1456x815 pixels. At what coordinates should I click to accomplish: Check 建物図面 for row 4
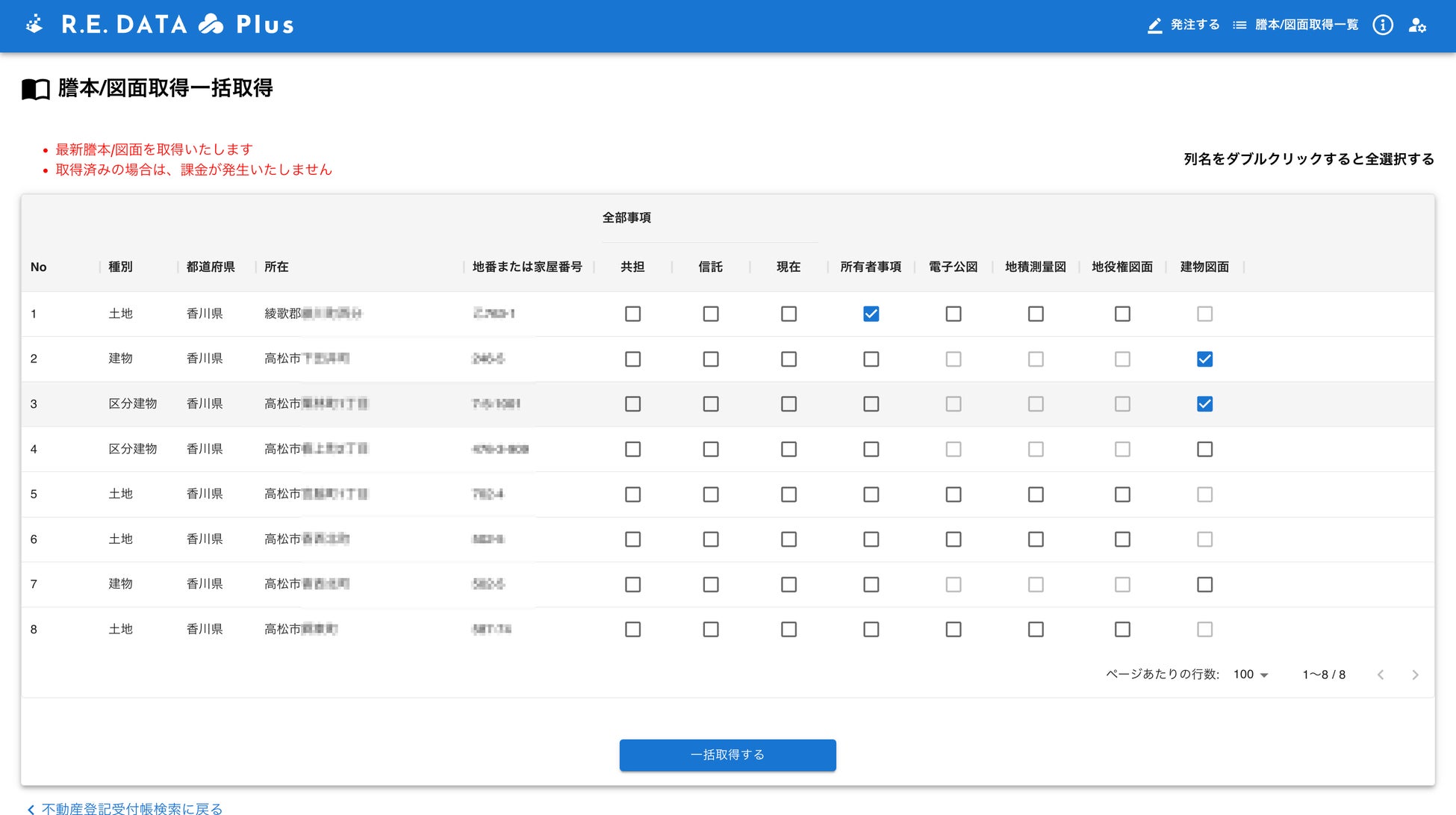pos(1204,449)
